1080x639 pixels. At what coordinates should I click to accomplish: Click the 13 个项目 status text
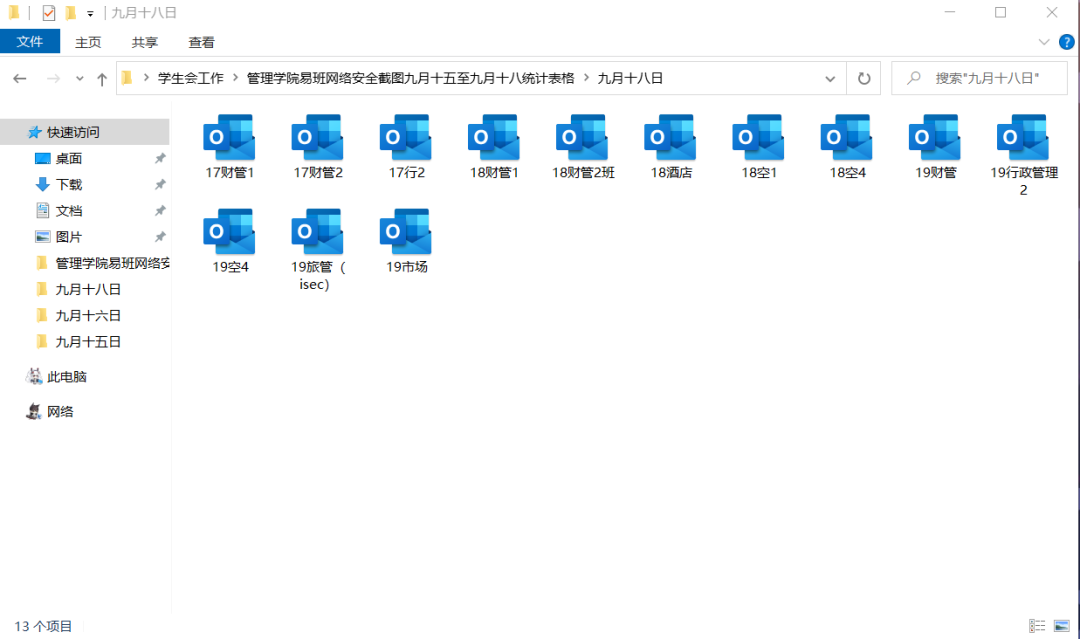click(x=43, y=626)
